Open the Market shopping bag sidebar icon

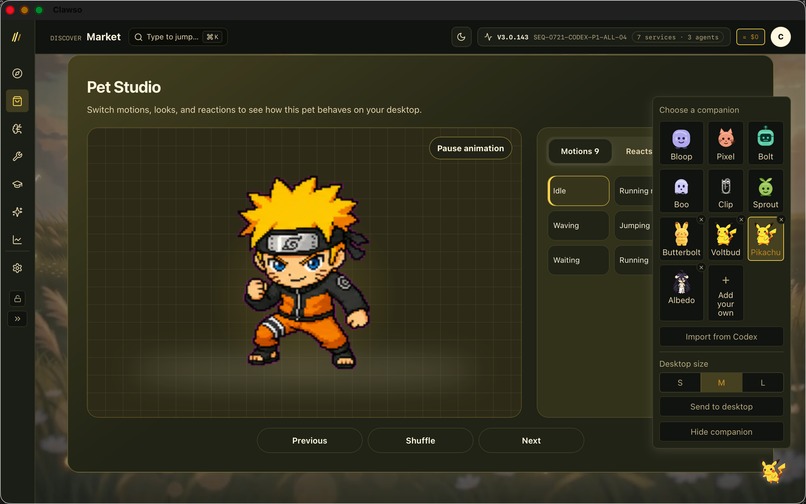click(17, 101)
